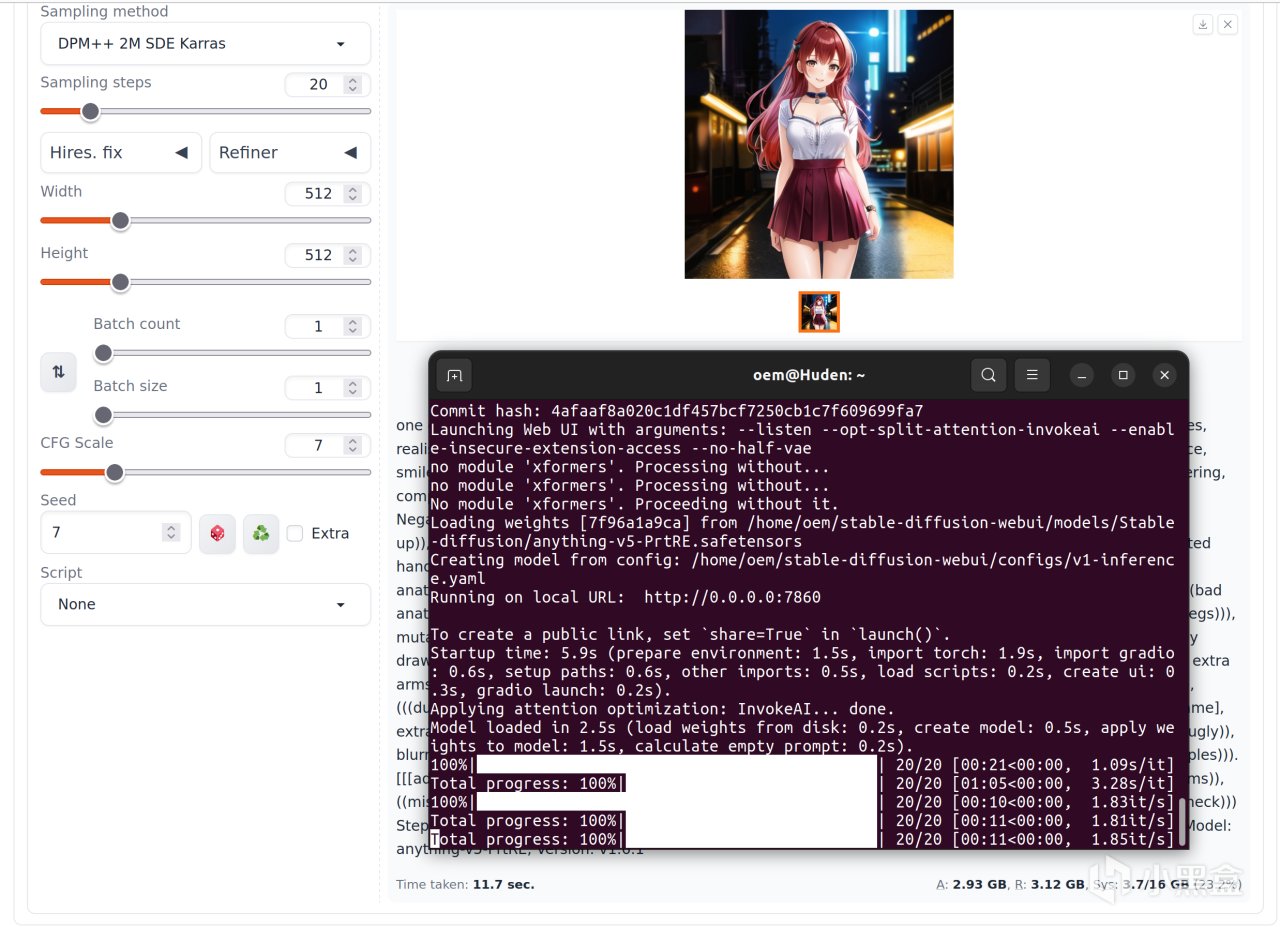The width and height of the screenshot is (1280, 927).
Task: Close the image preview with X icon
Action: [1228, 24]
